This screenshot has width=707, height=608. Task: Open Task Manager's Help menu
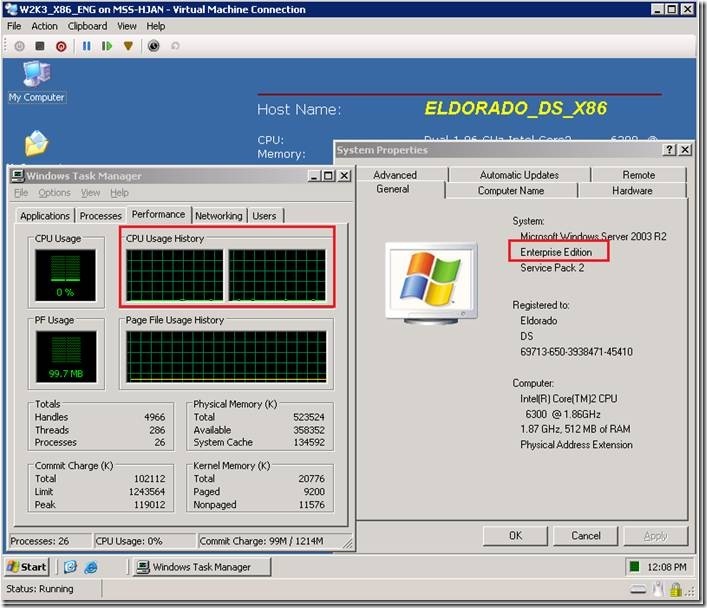(x=119, y=193)
